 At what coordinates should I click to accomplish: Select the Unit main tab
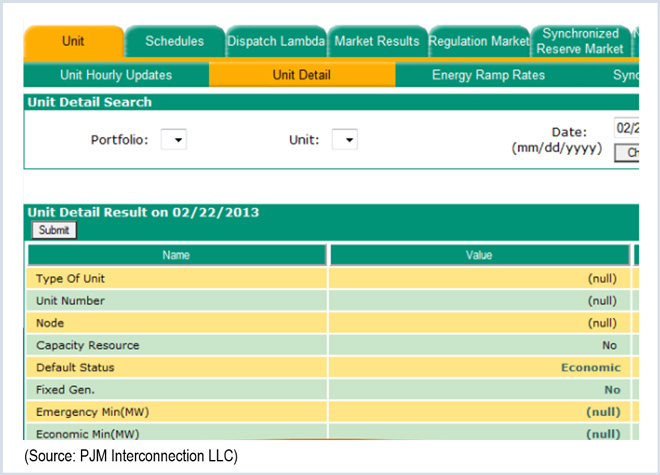tap(73, 42)
